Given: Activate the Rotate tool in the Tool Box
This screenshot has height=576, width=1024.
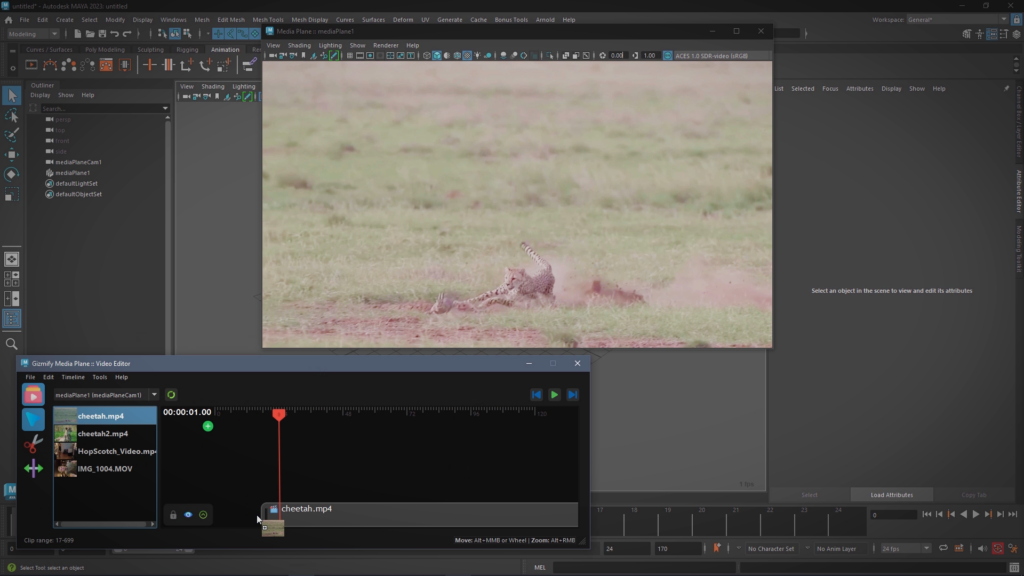Looking at the screenshot, I should pyautogui.click(x=12, y=174).
